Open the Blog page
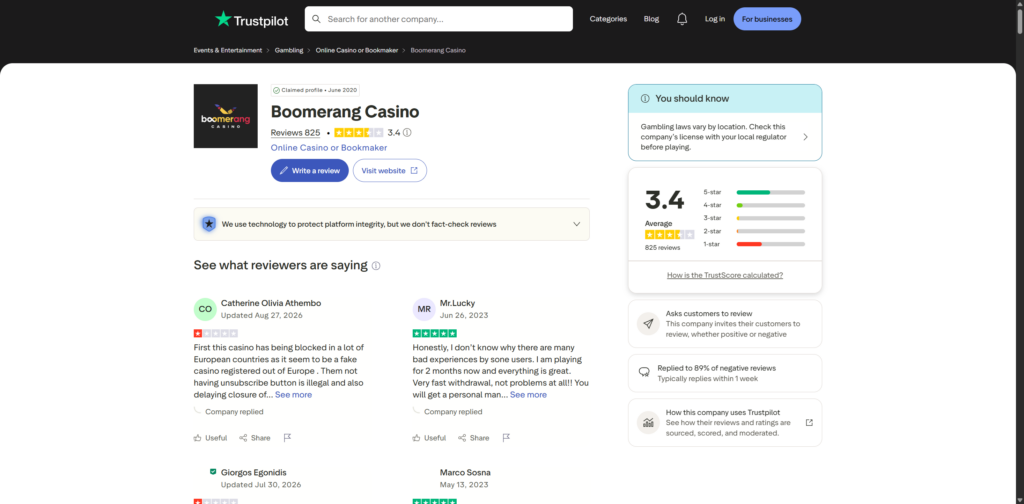The image size is (1024, 504). 651,19
